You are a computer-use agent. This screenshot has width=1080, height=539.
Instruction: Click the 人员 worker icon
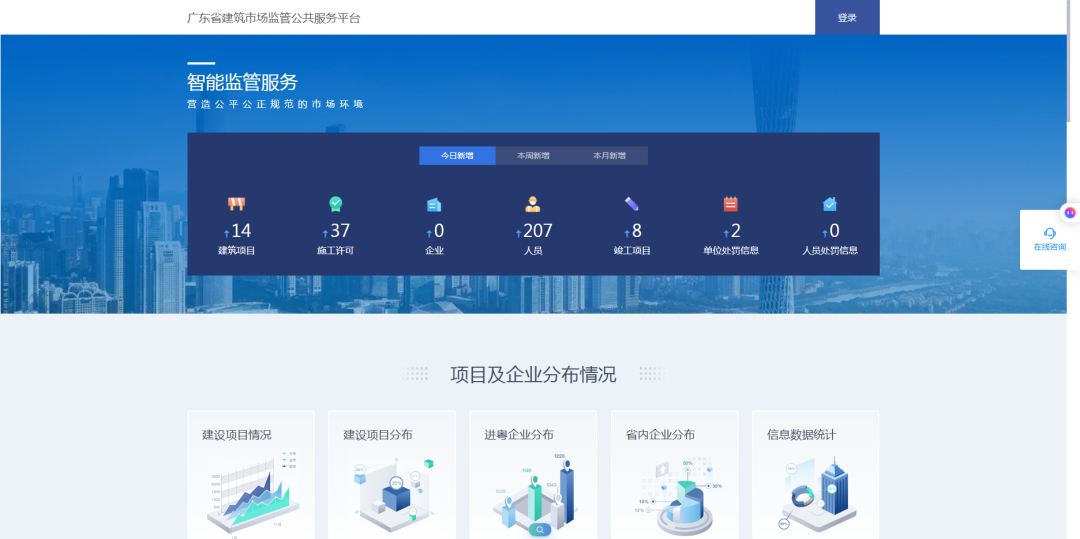click(532, 204)
